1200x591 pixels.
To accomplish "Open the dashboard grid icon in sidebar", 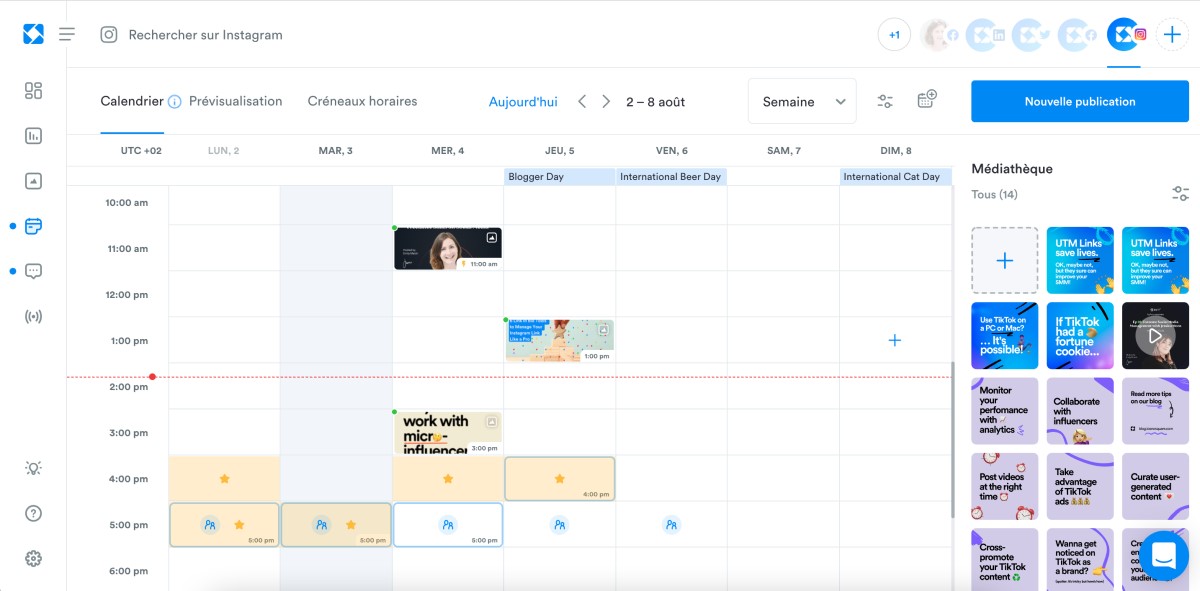I will click(33, 90).
